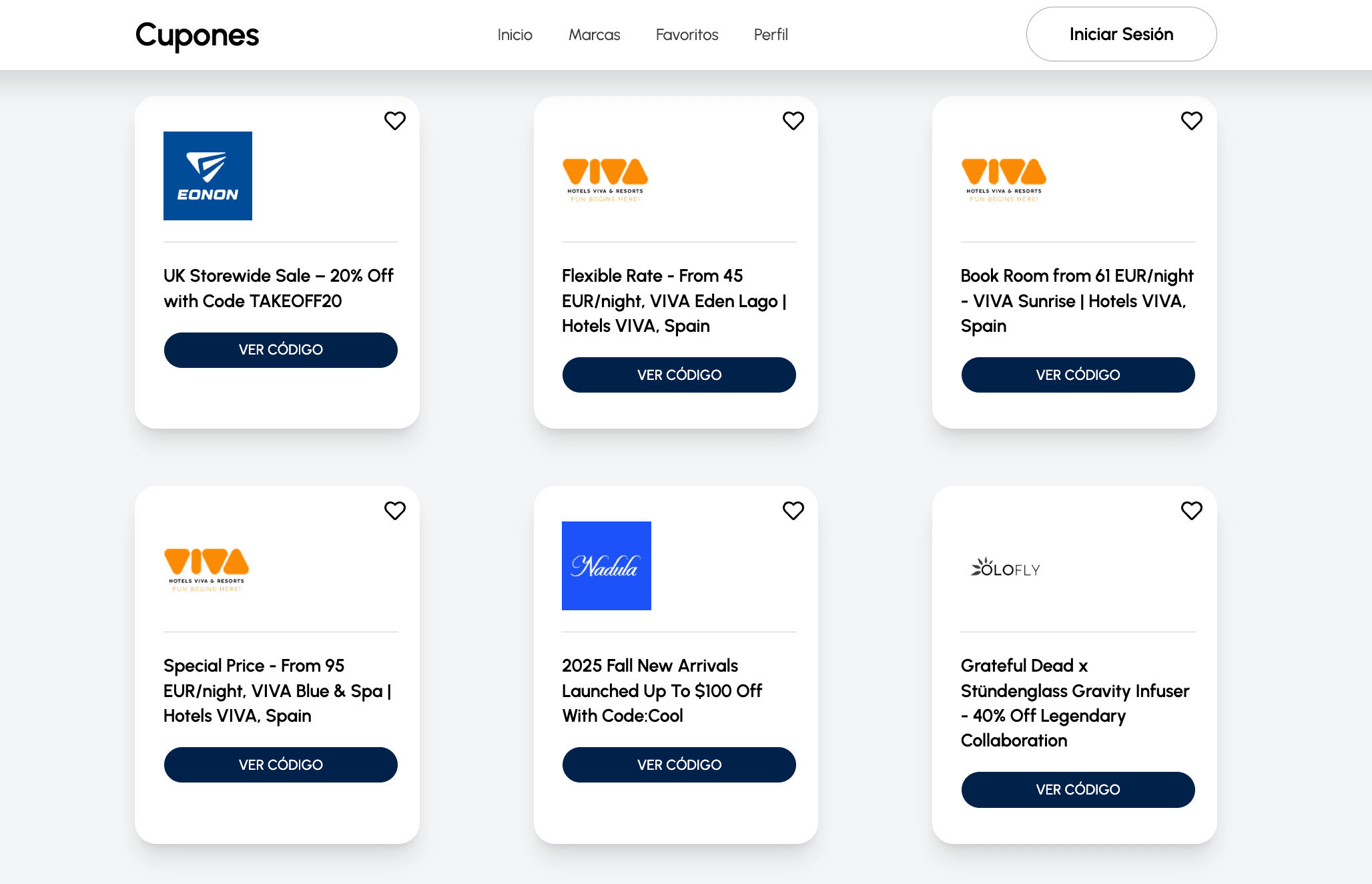This screenshot has height=884, width=1372.
Task: Open the Marcas menu item
Action: (x=594, y=35)
